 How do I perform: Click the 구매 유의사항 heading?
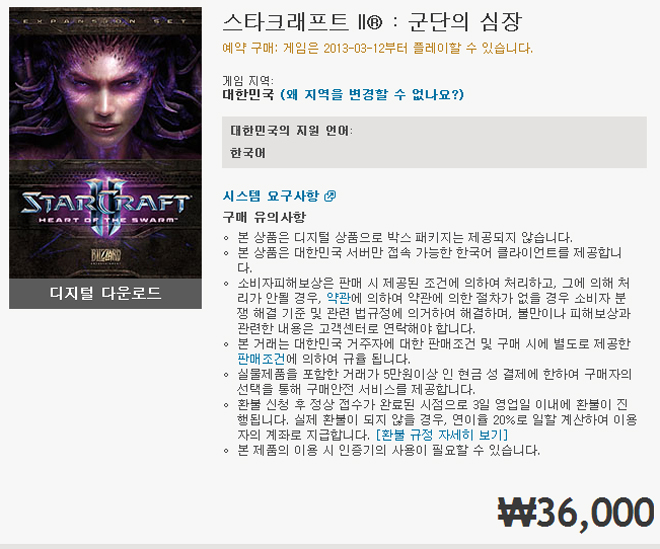point(264,218)
